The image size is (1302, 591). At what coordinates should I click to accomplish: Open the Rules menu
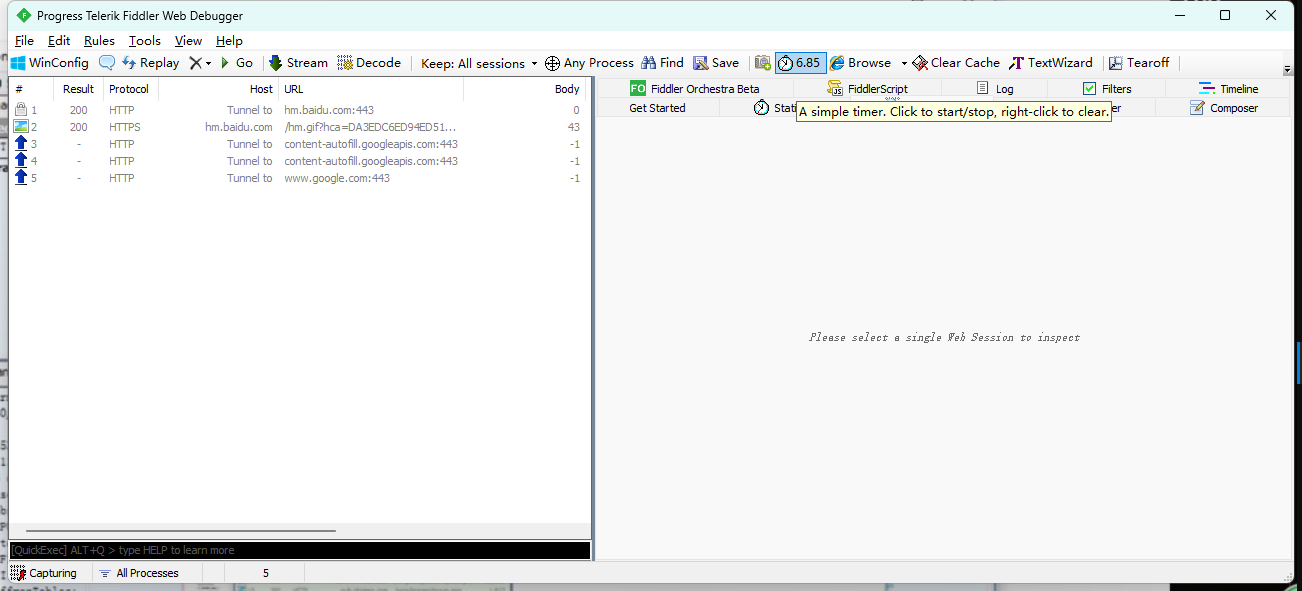pyautogui.click(x=99, y=41)
